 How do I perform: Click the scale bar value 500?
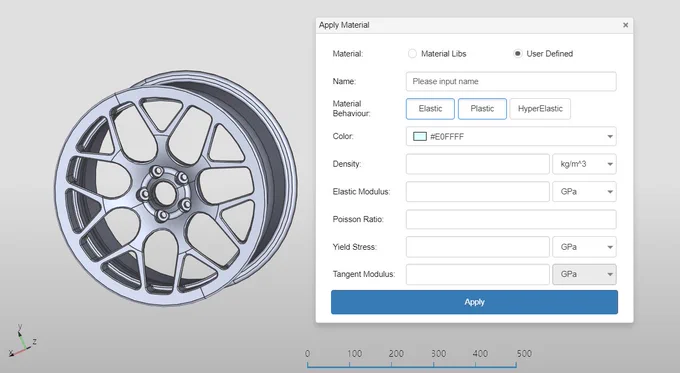click(x=524, y=353)
